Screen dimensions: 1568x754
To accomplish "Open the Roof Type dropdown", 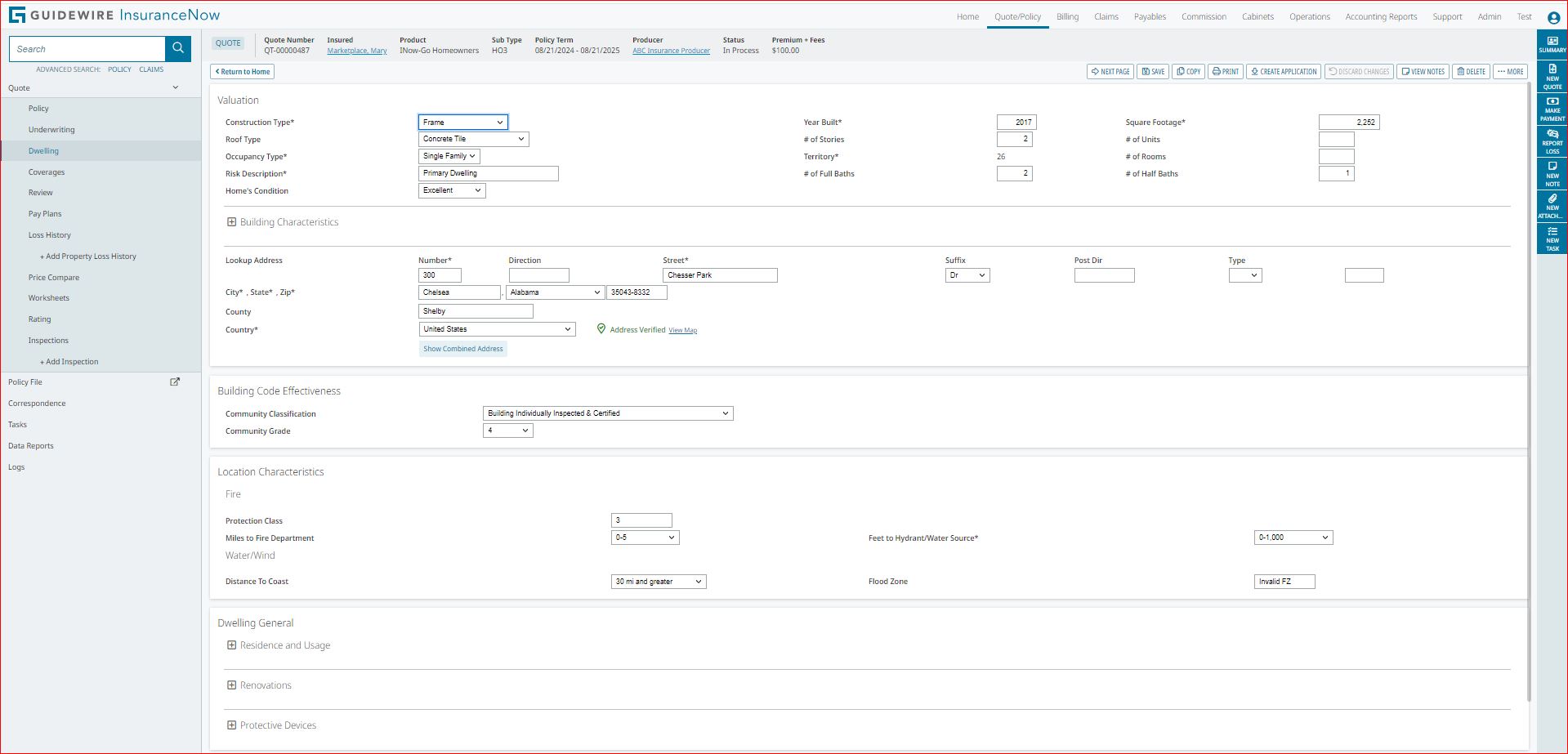I will [x=473, y=140].
